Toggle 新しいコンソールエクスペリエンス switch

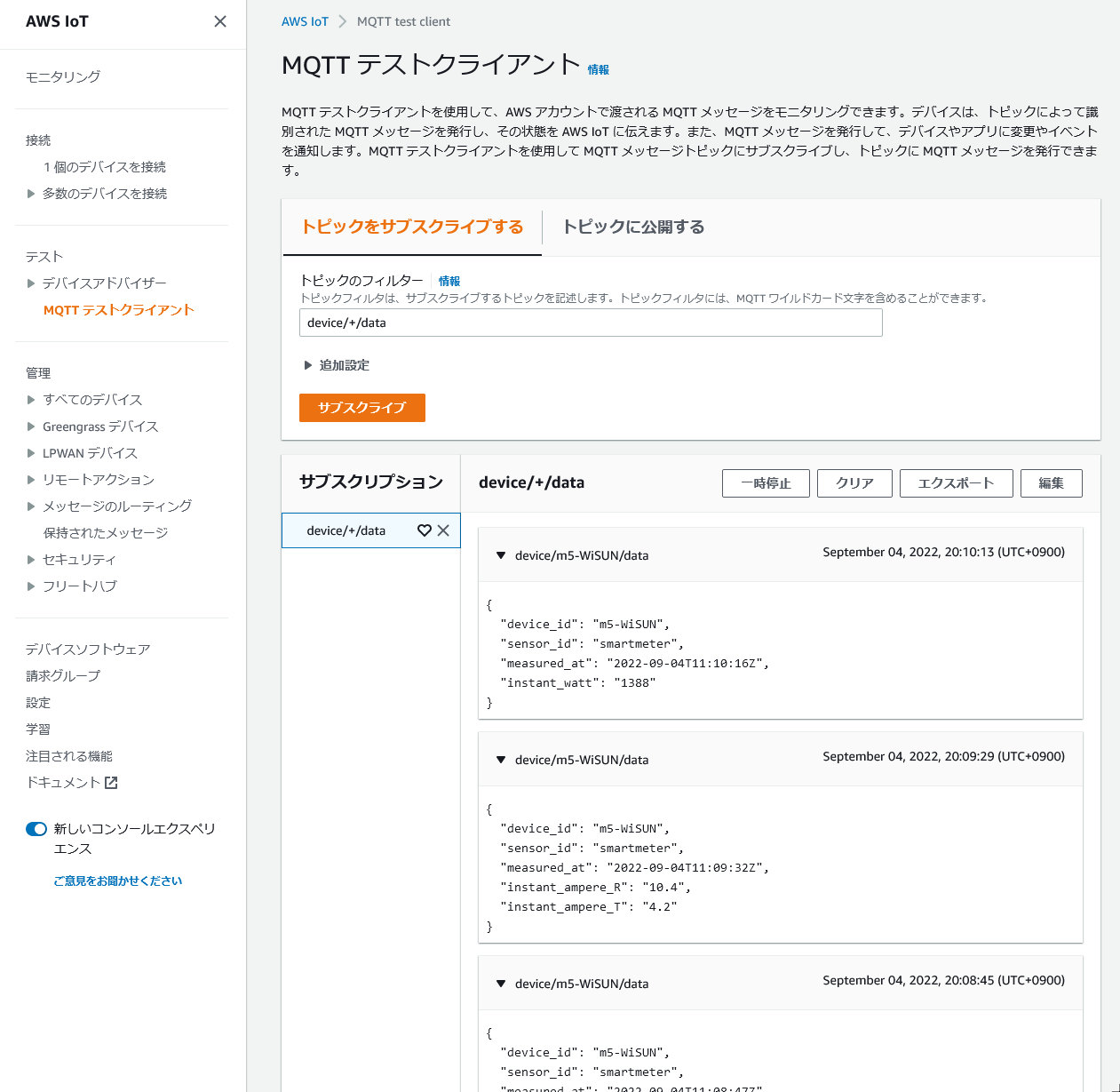click(x=36, y=829)
